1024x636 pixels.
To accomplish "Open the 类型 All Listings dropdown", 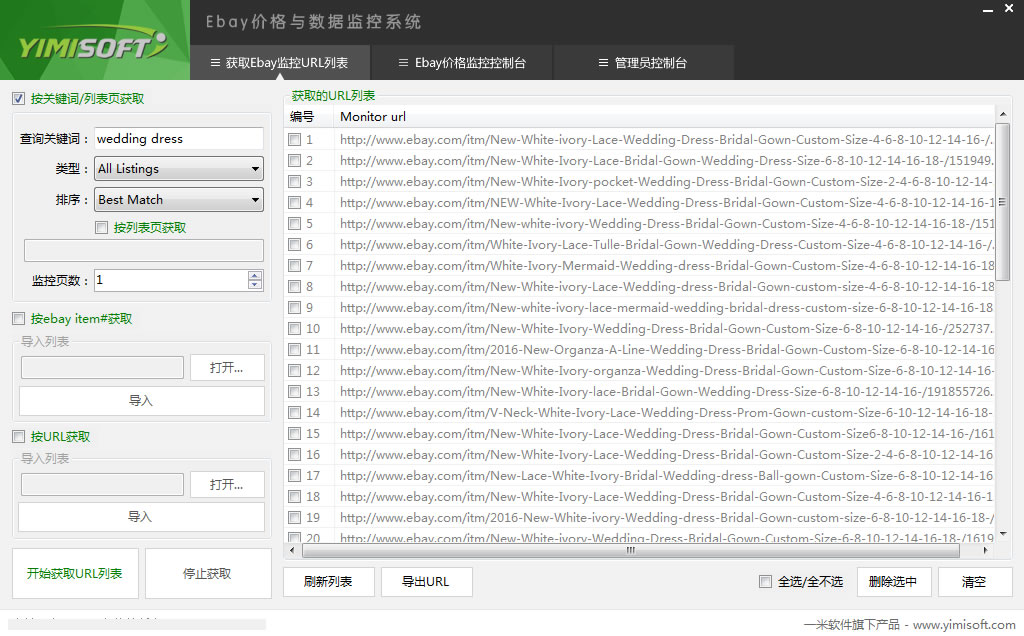I will click(x=178, y=168).
